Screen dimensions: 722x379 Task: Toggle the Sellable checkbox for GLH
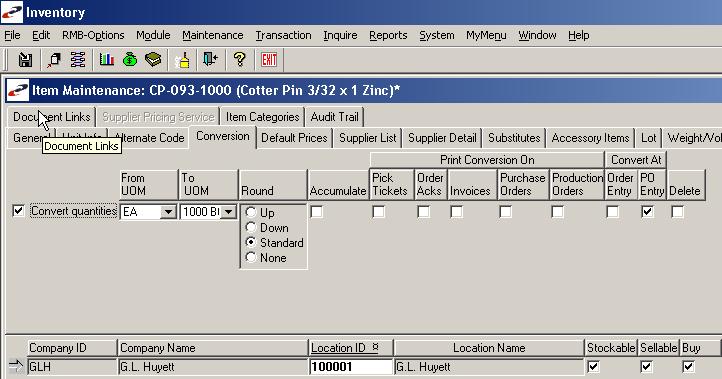[646, 367]
